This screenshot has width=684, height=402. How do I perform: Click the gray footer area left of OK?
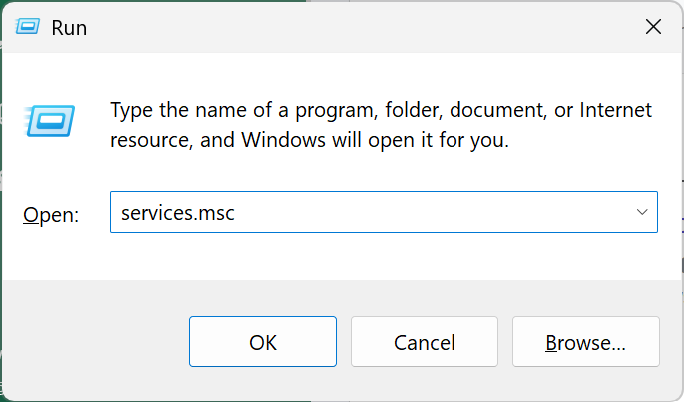[x=95, y=342]
